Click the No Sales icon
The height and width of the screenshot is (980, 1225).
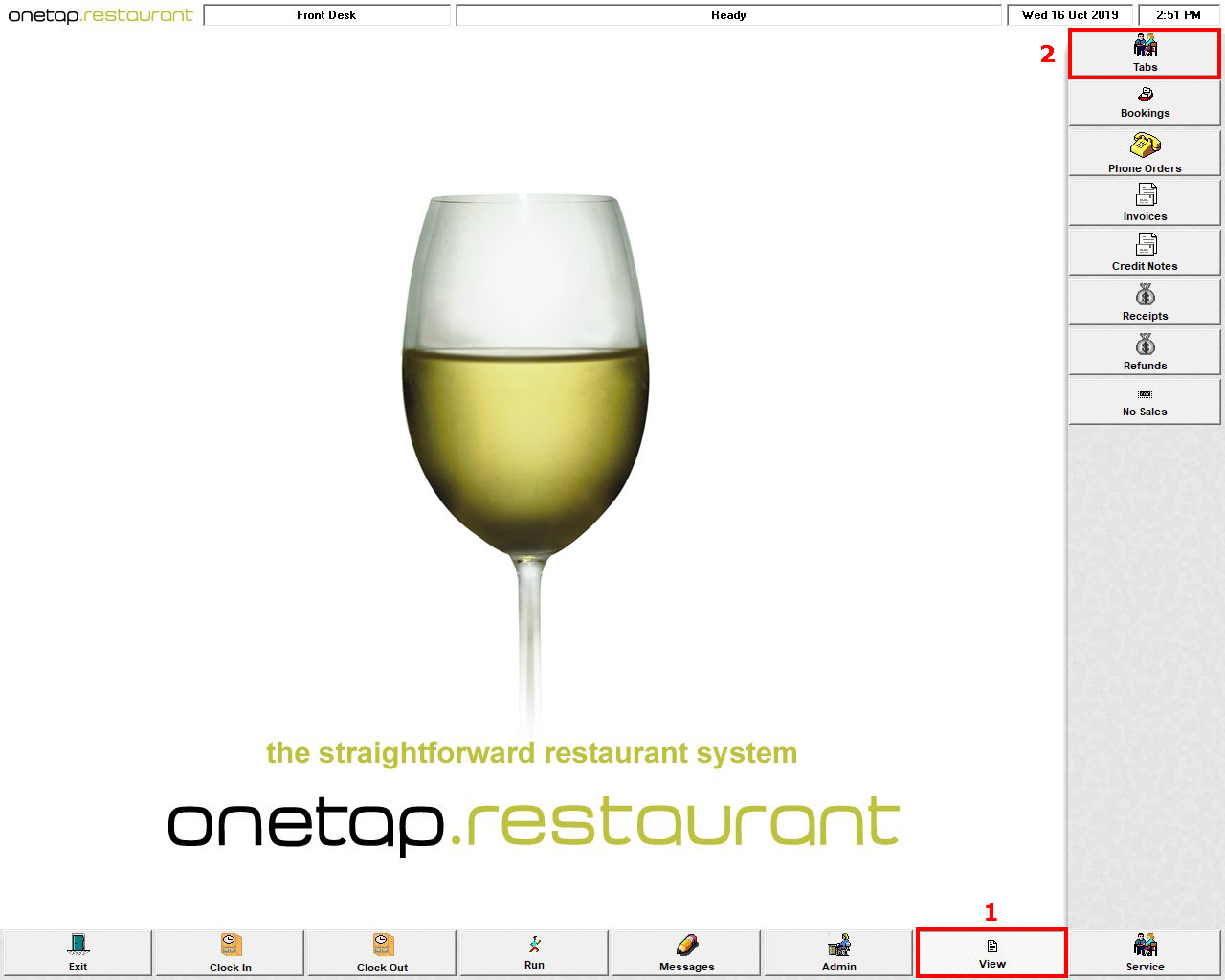pyautogui.click(x=1144, y=401)
